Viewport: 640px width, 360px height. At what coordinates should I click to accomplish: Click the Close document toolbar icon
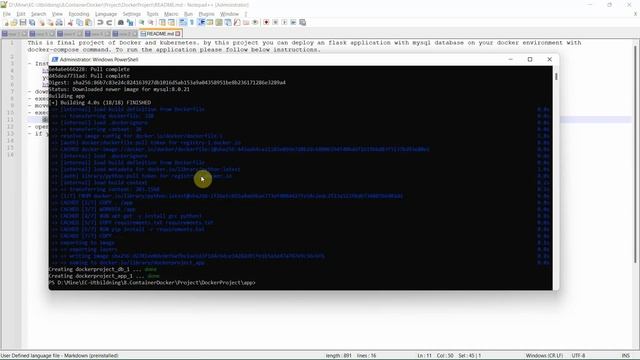point(41,22)
